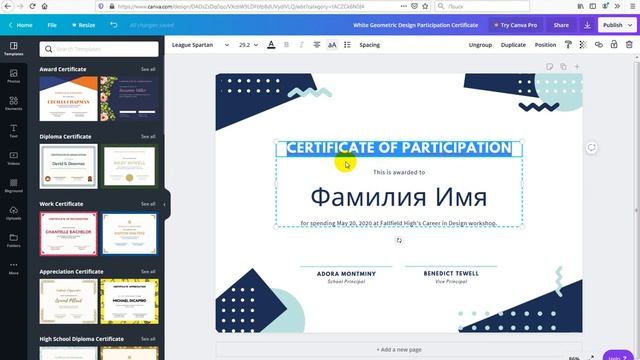Viewport: 640px width, 360px height.
Task: Click the link icon in toolbar
Action: 598,45
